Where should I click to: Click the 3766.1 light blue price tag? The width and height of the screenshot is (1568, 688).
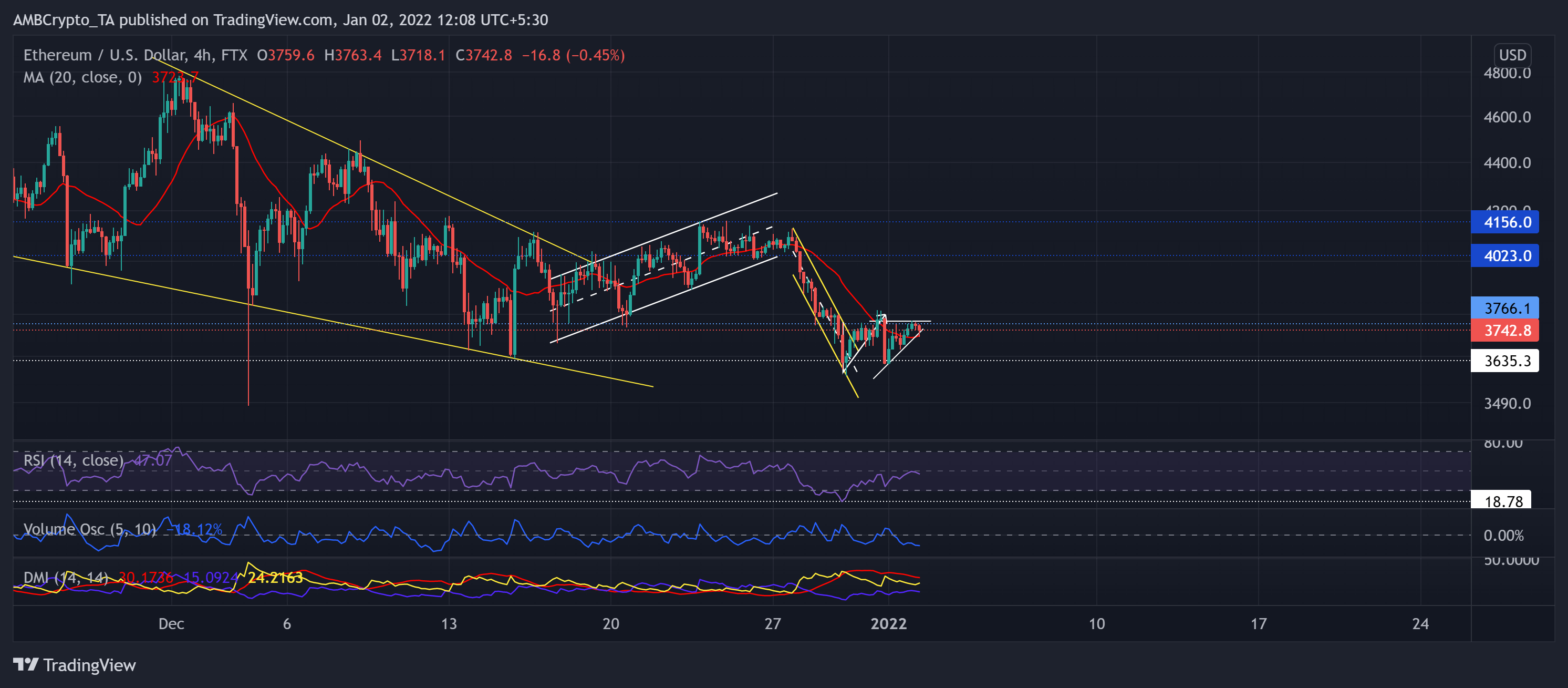pyautogui.click(x=1504, y=308)
